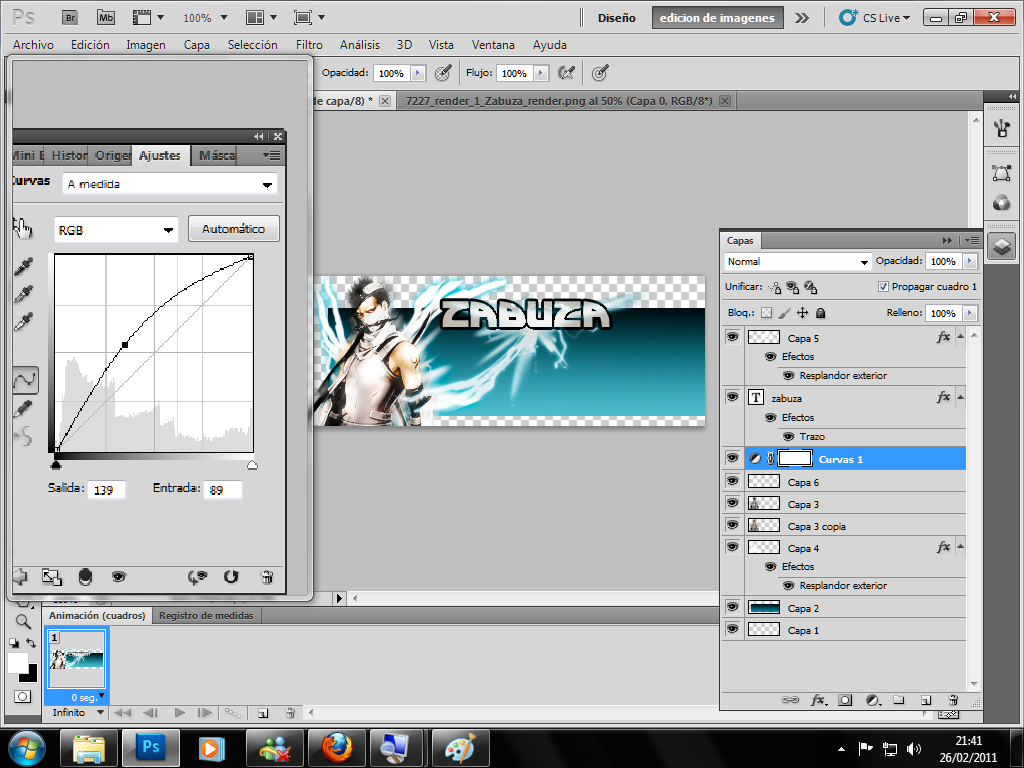Switch to the Diseño workspace

pos(616,18)
